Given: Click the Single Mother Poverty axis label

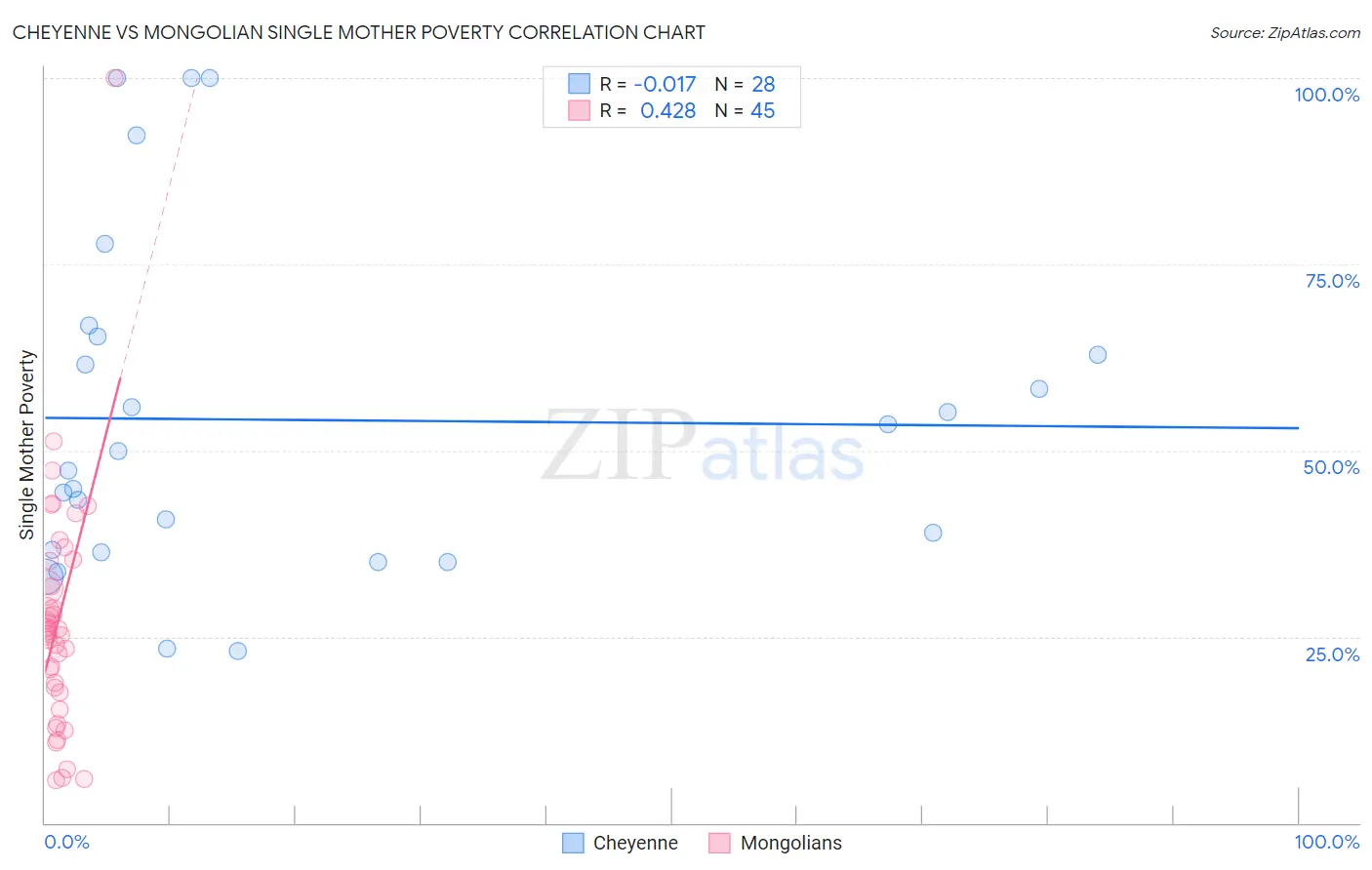Looking at the screenshot, I should pyautogui.click(x=27, y=445).
